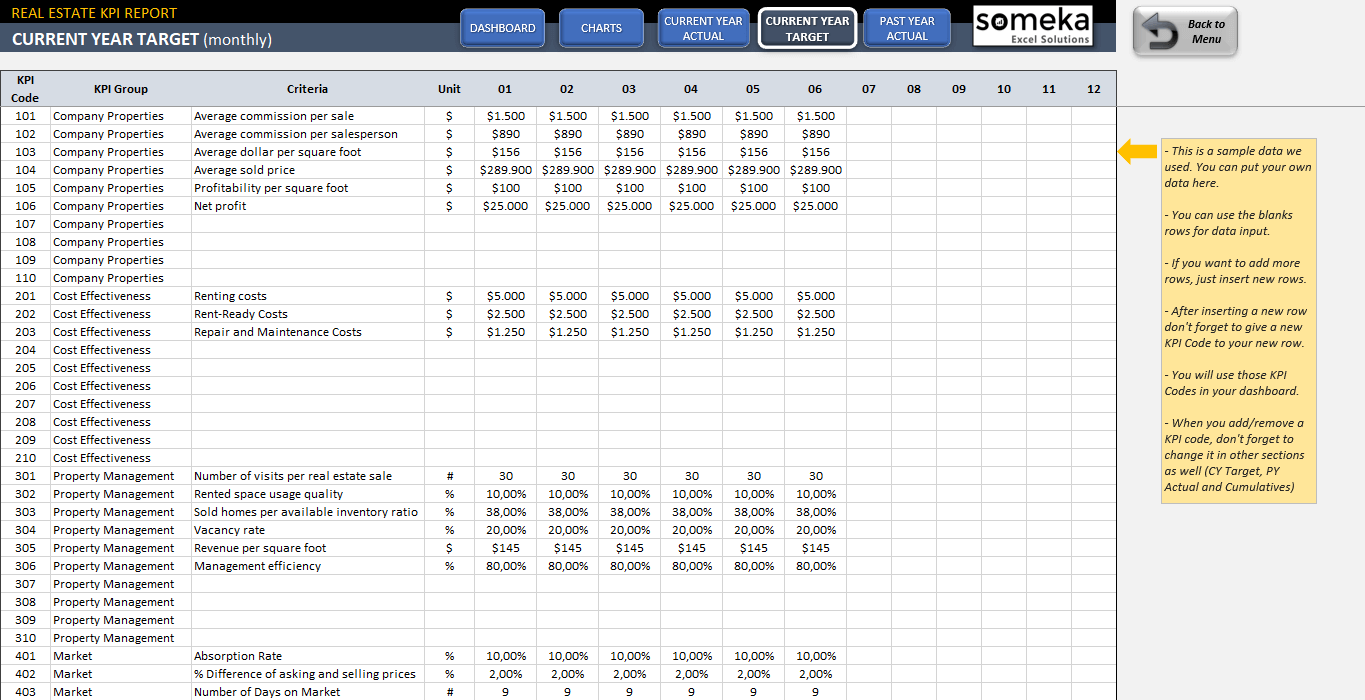Click the unit cell for KPI 301
The height and width of the screenshot is (700, 1365).
[449, 476]
